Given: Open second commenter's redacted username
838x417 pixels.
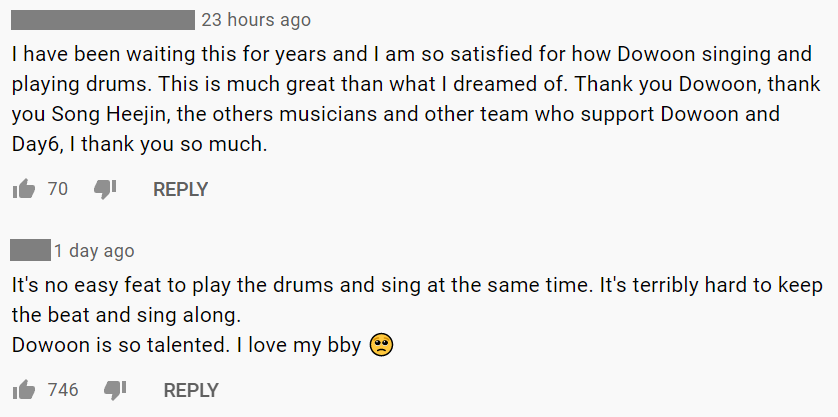Looking at the screenshot, I should point(30,250).
